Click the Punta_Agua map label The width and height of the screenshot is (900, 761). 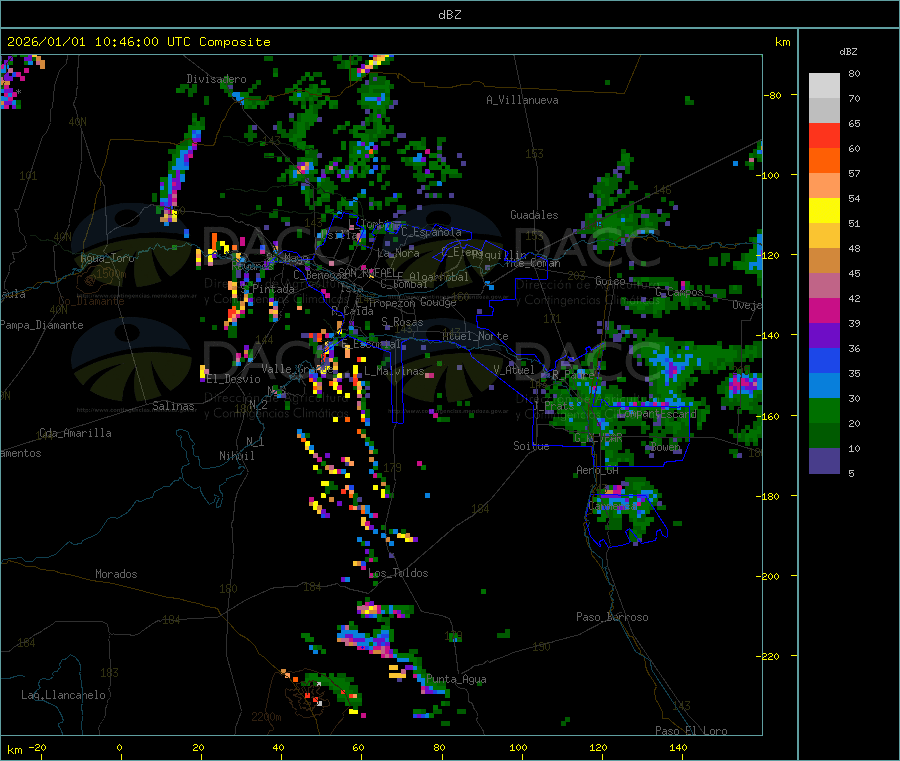[456, 680]
